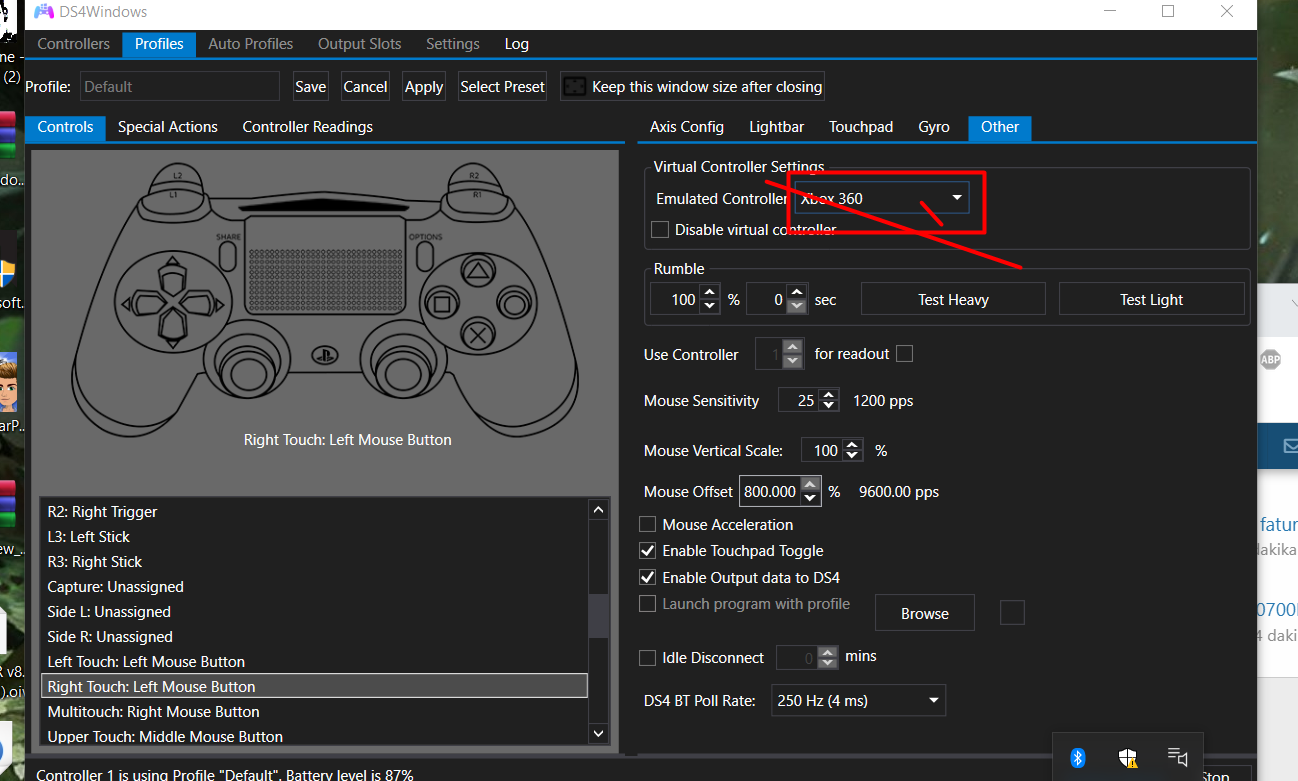Open the Bluetooth tray icon

[1078, 757]
